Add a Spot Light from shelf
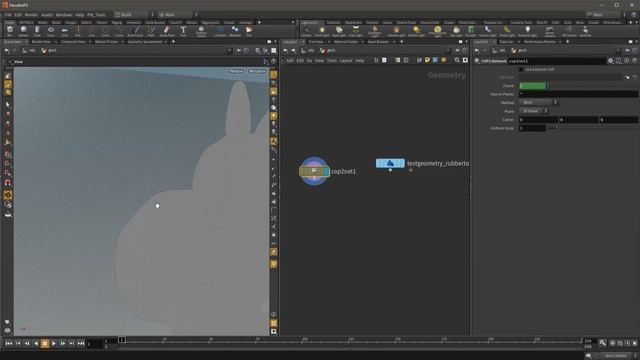Screen dimensions: 640x360 339,31
